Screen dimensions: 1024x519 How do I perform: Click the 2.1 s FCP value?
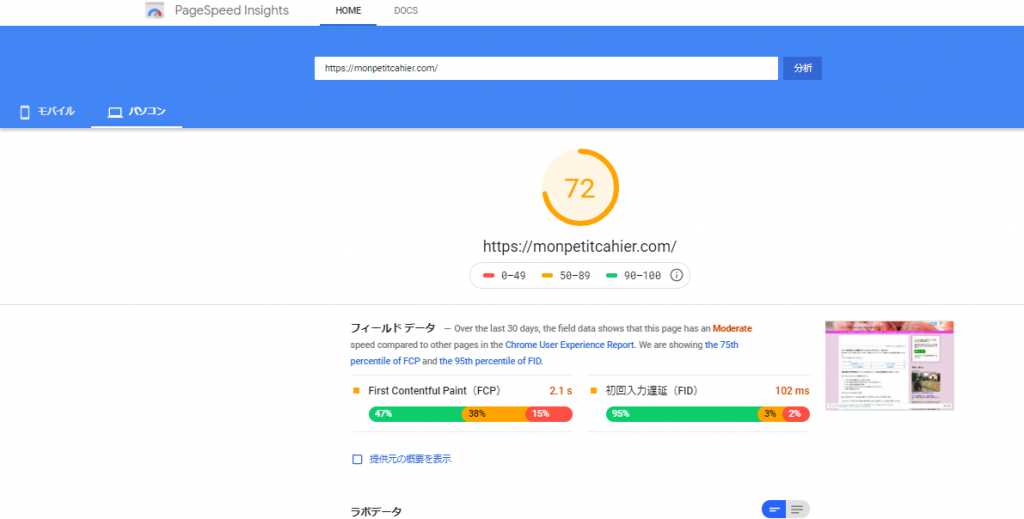coord(560,391)
